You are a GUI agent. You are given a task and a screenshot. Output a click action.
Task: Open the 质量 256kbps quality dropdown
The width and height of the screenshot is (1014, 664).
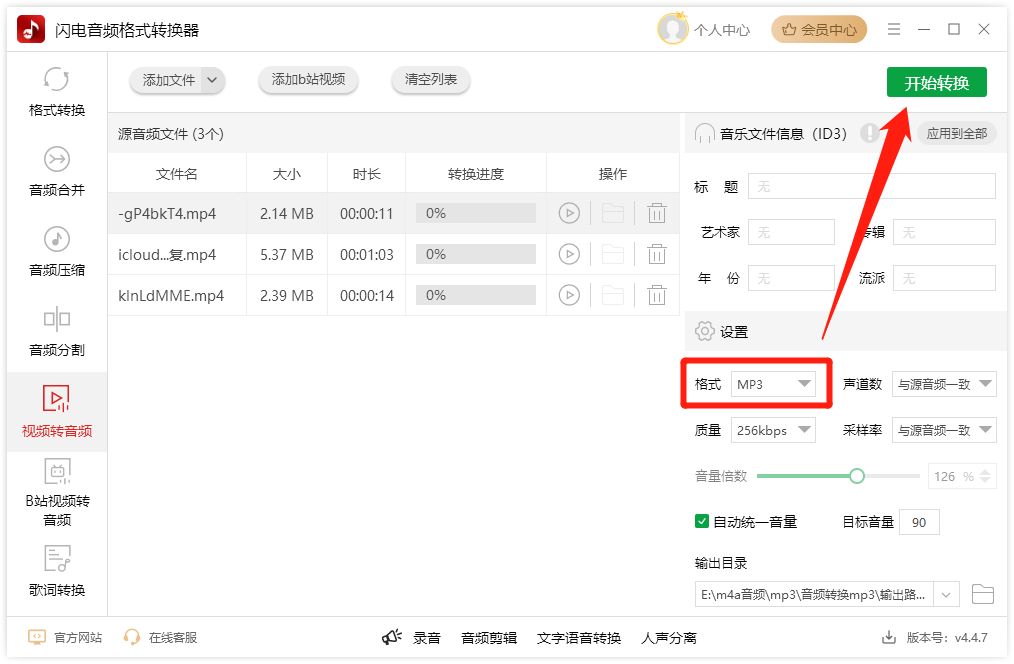(x=773, y=430)
